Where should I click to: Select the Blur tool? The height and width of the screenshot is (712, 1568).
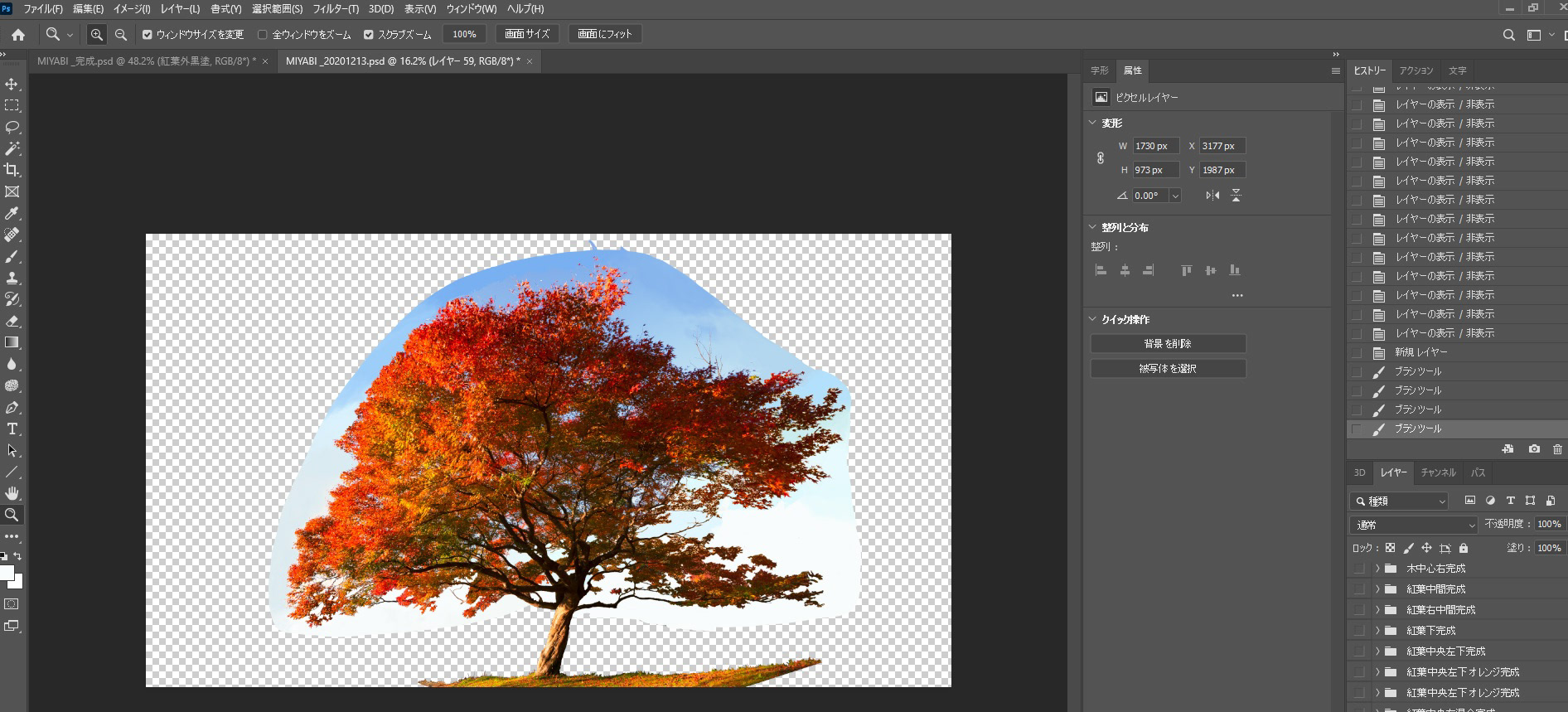coord(12,364)
